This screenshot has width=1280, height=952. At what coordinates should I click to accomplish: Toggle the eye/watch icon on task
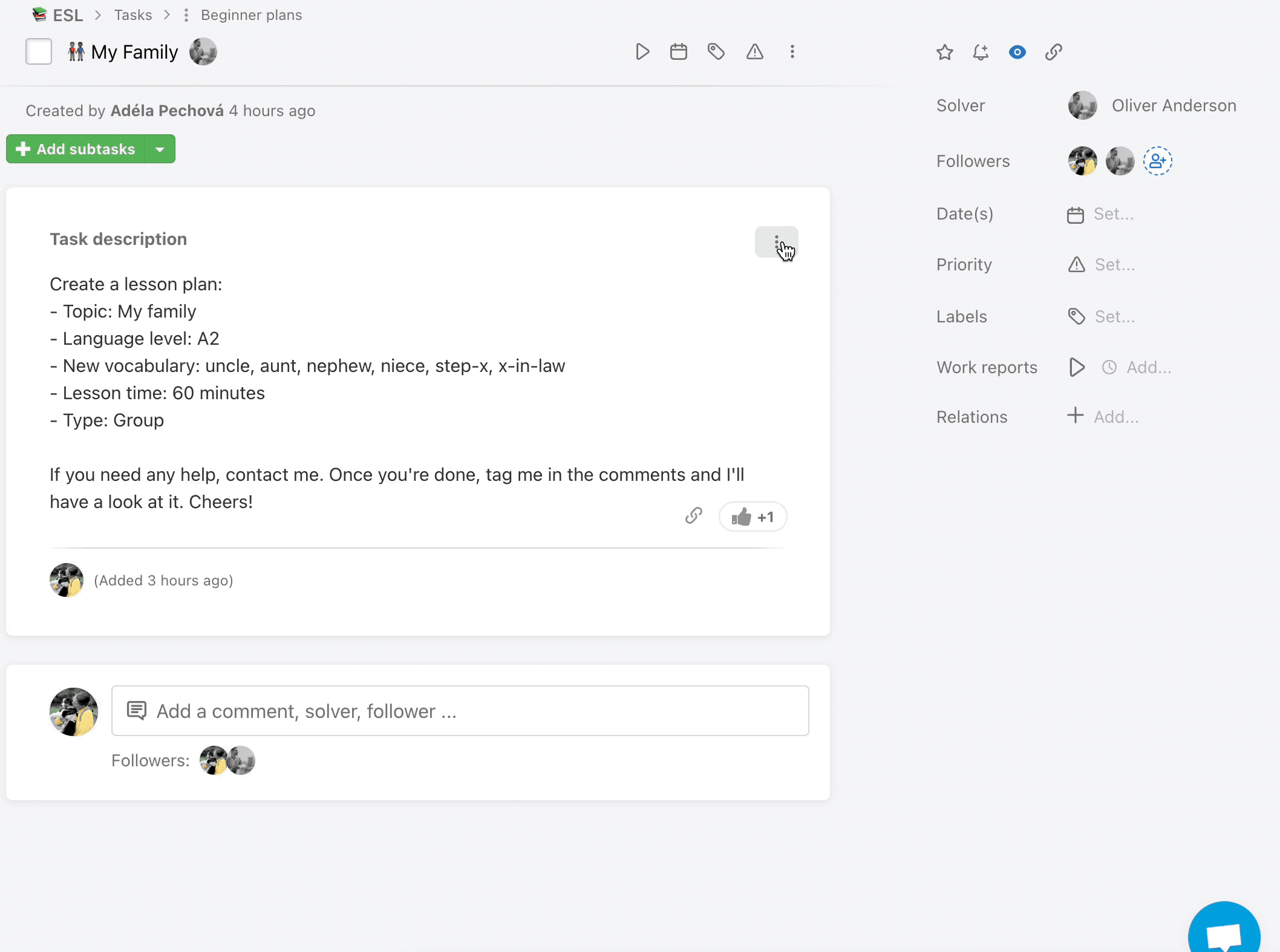tap(1018, 52)
